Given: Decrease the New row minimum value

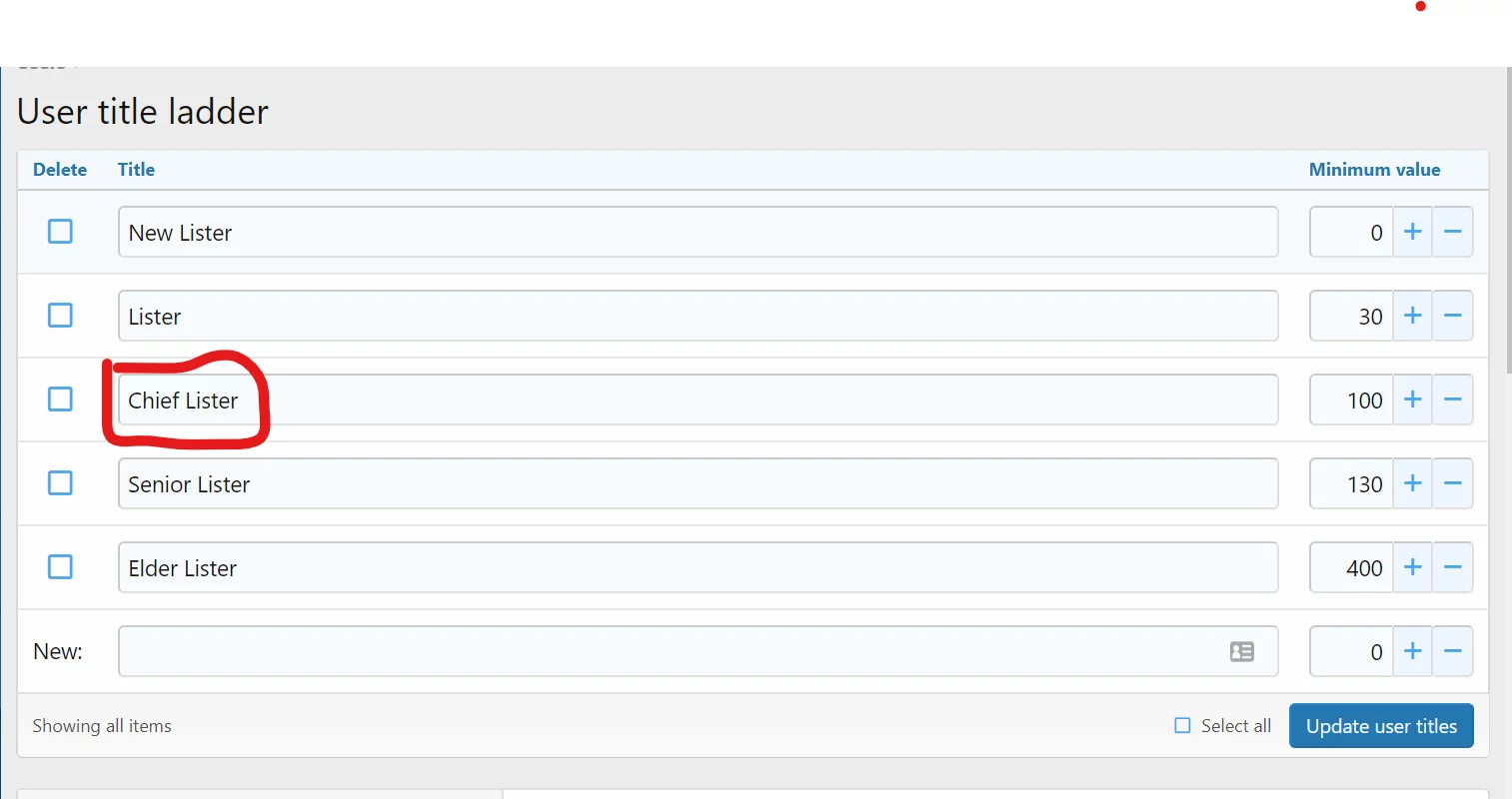Looking at the screenshot, I should click(x=1453, y=651).
